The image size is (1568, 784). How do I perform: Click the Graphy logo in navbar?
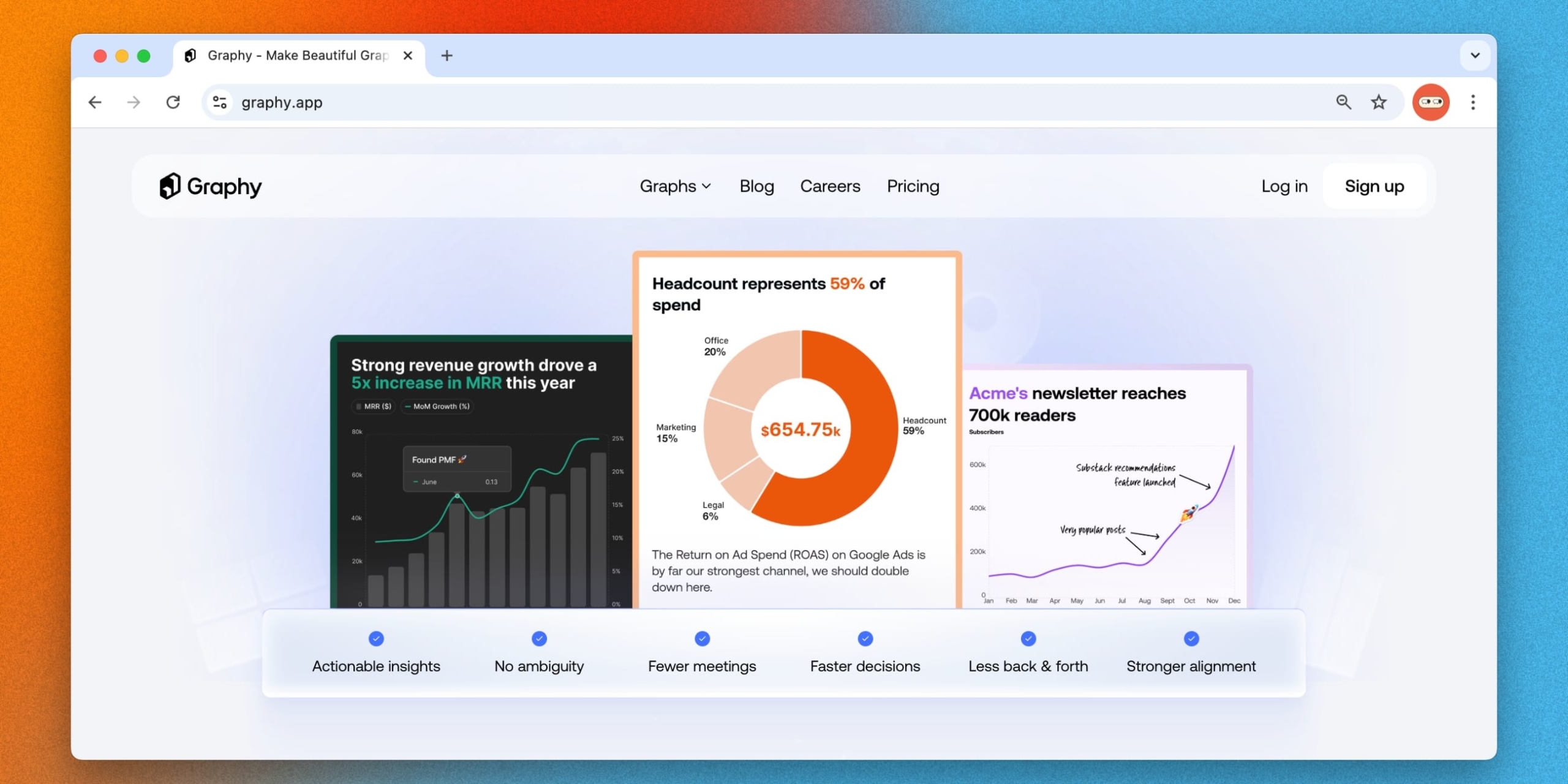[x=210, y=186]
